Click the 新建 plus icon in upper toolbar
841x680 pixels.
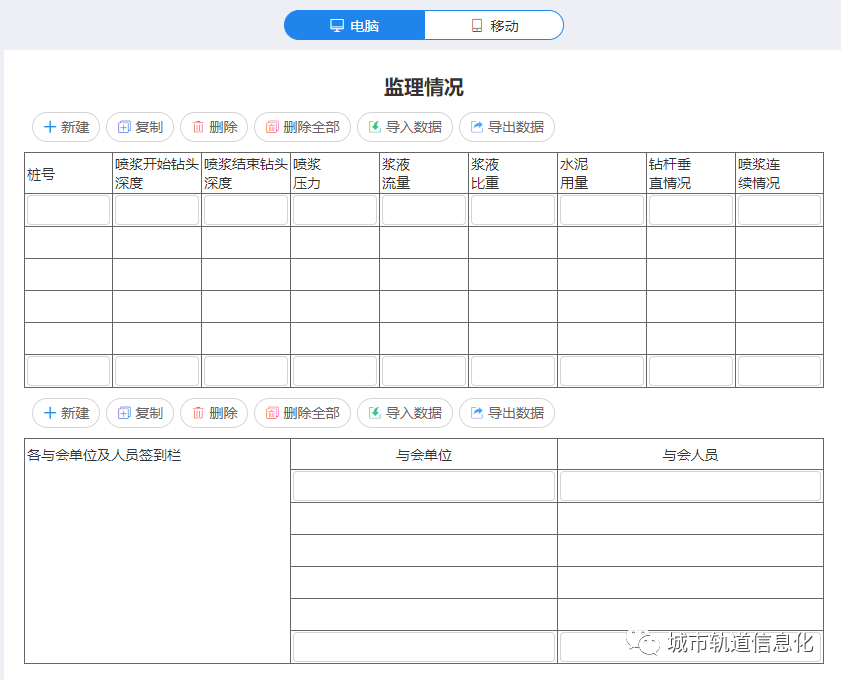50,127
